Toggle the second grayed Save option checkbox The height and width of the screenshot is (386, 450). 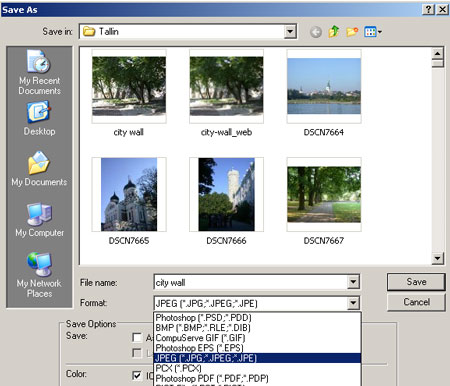[137, 353]
